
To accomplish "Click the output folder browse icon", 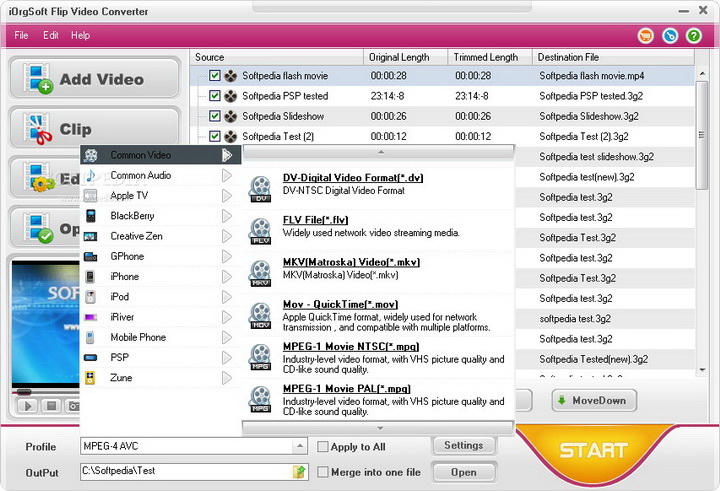I will click(299, 472).
